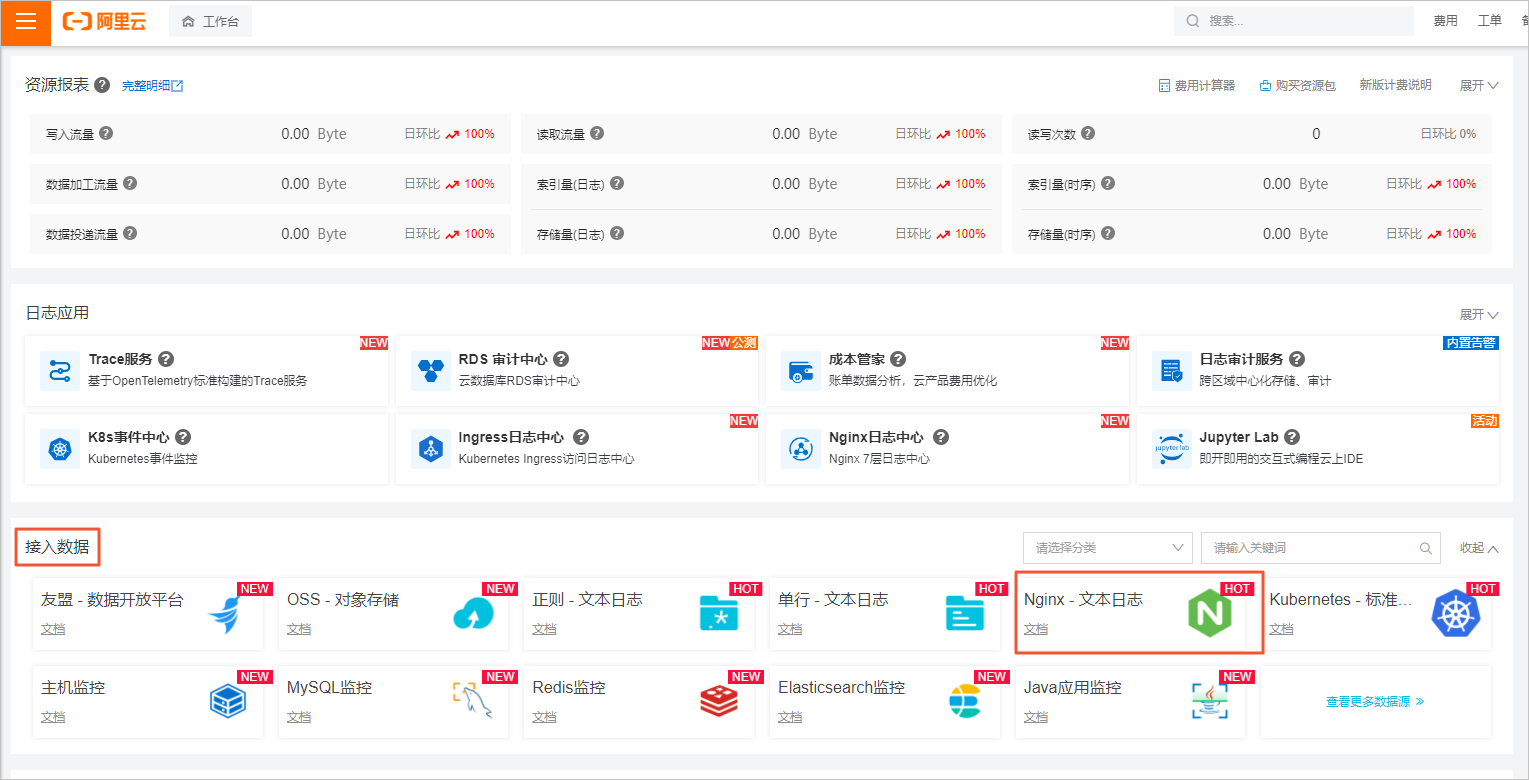Open 文档 link under MySQL监控

pos(299,717)
